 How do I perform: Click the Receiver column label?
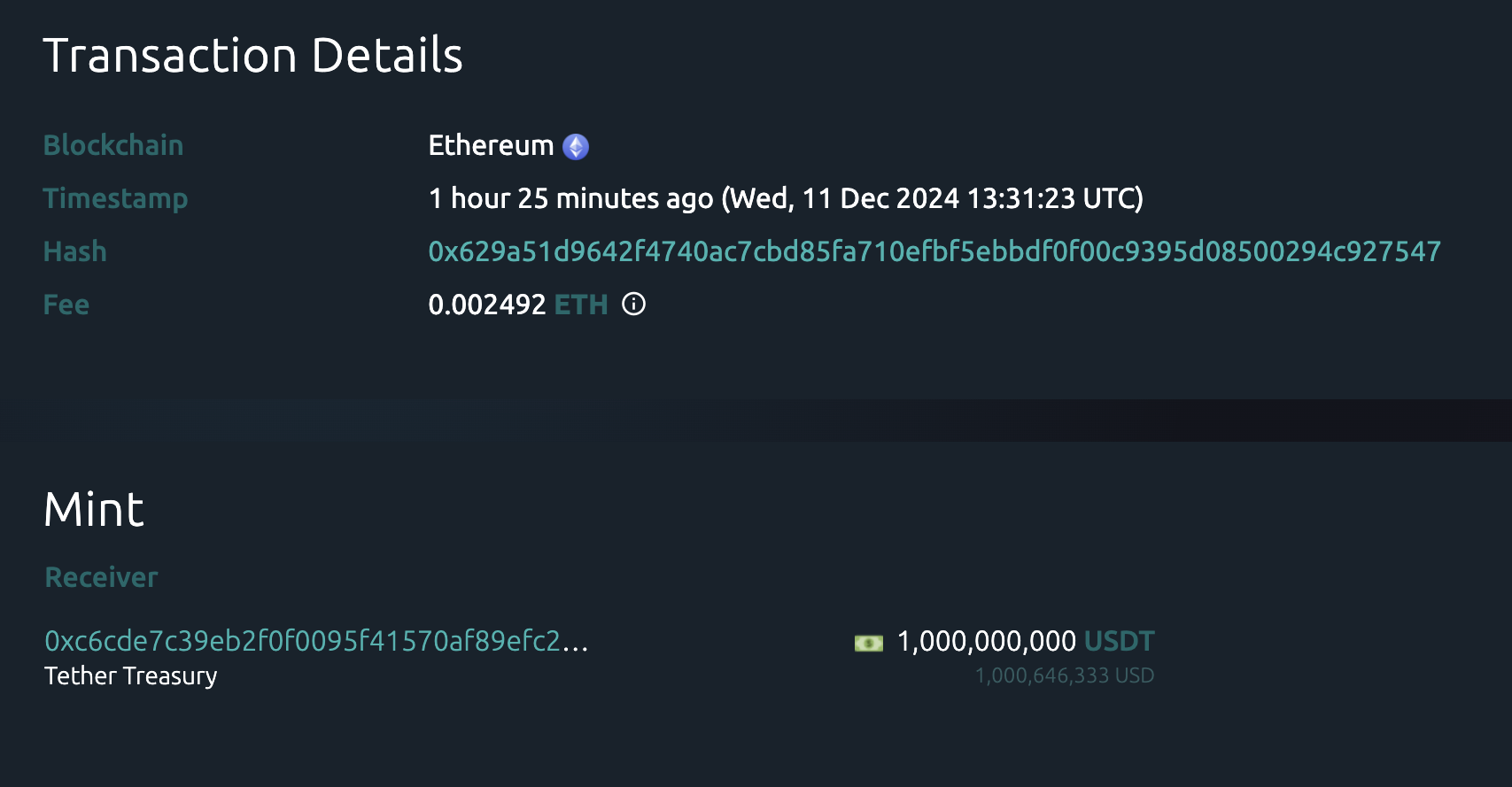pyautogui.click(x=101, y=577)
